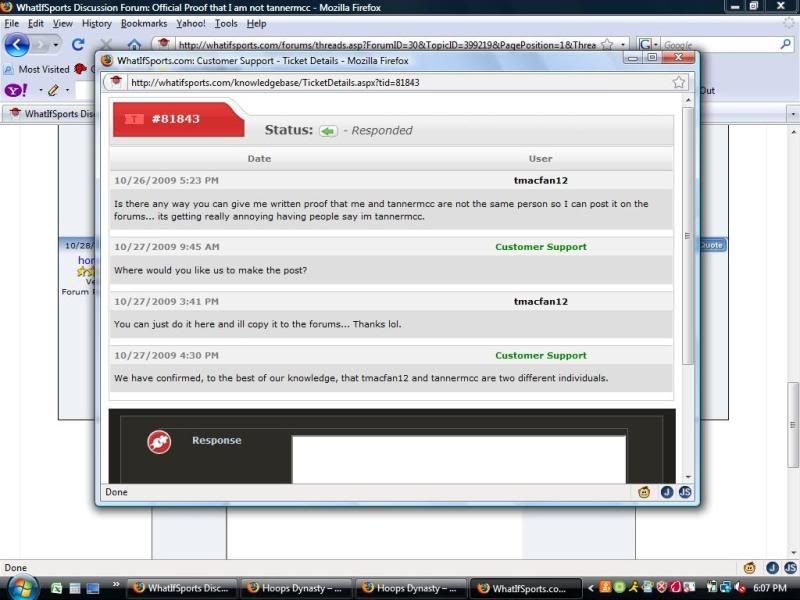Open the Bookmarks menu
The width and height of the screenshot is (800, 600).
point(144,23)
